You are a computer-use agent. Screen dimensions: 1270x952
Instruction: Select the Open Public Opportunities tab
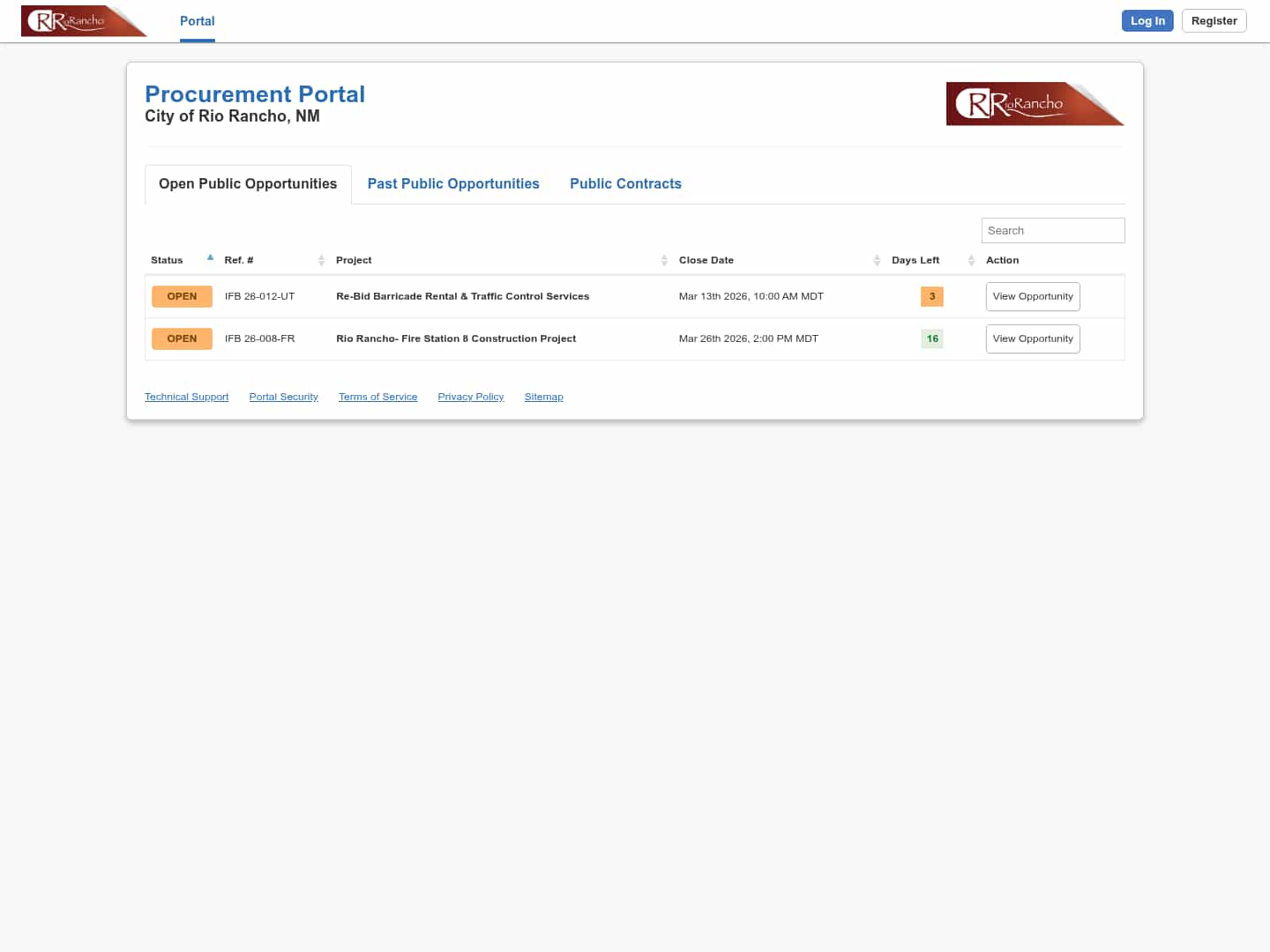pyautogui.click(x=247, y=183)
